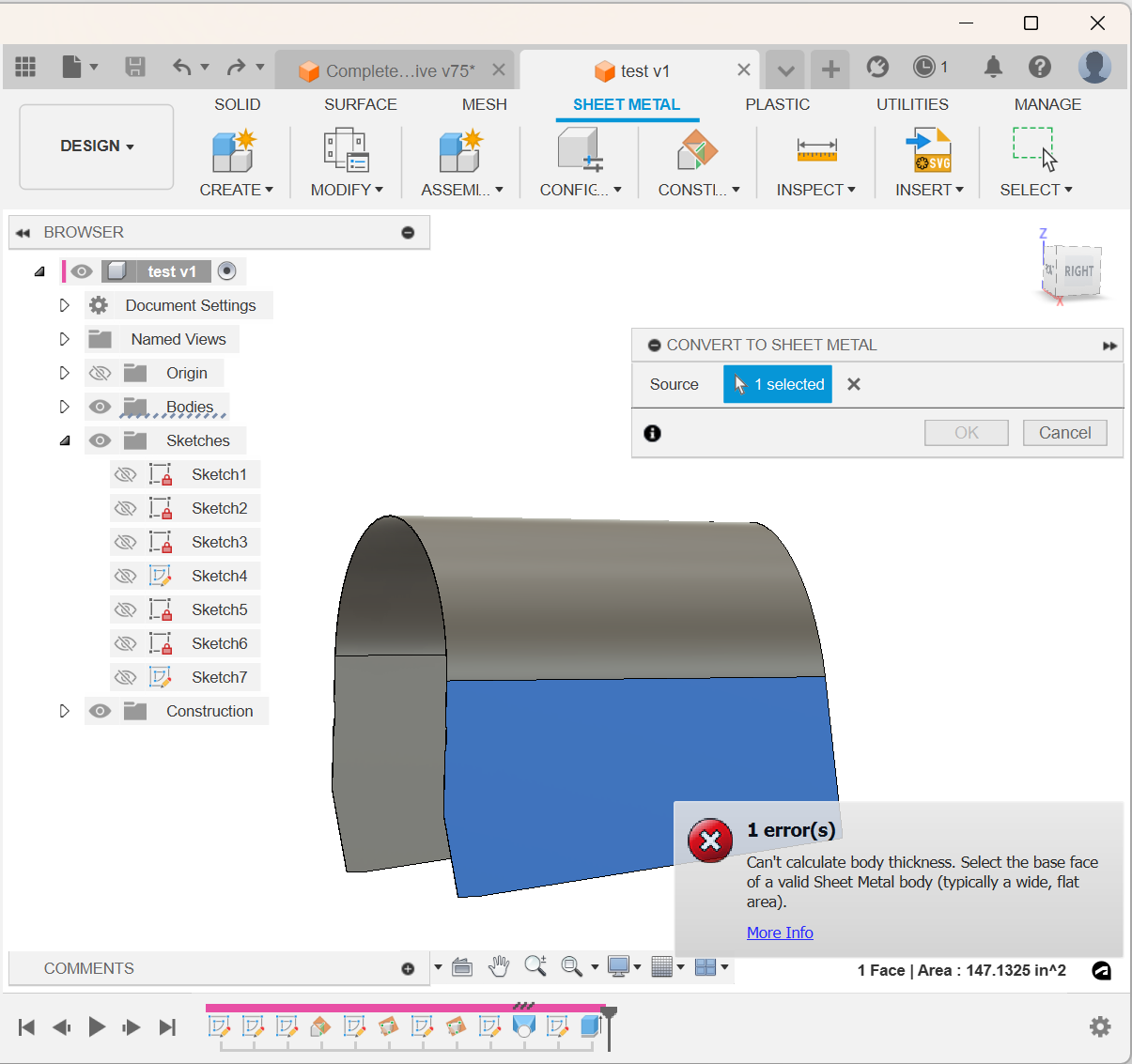Expand the Named Views folder
Viewport: 1132px width, 1064px height.
[64, 339]
